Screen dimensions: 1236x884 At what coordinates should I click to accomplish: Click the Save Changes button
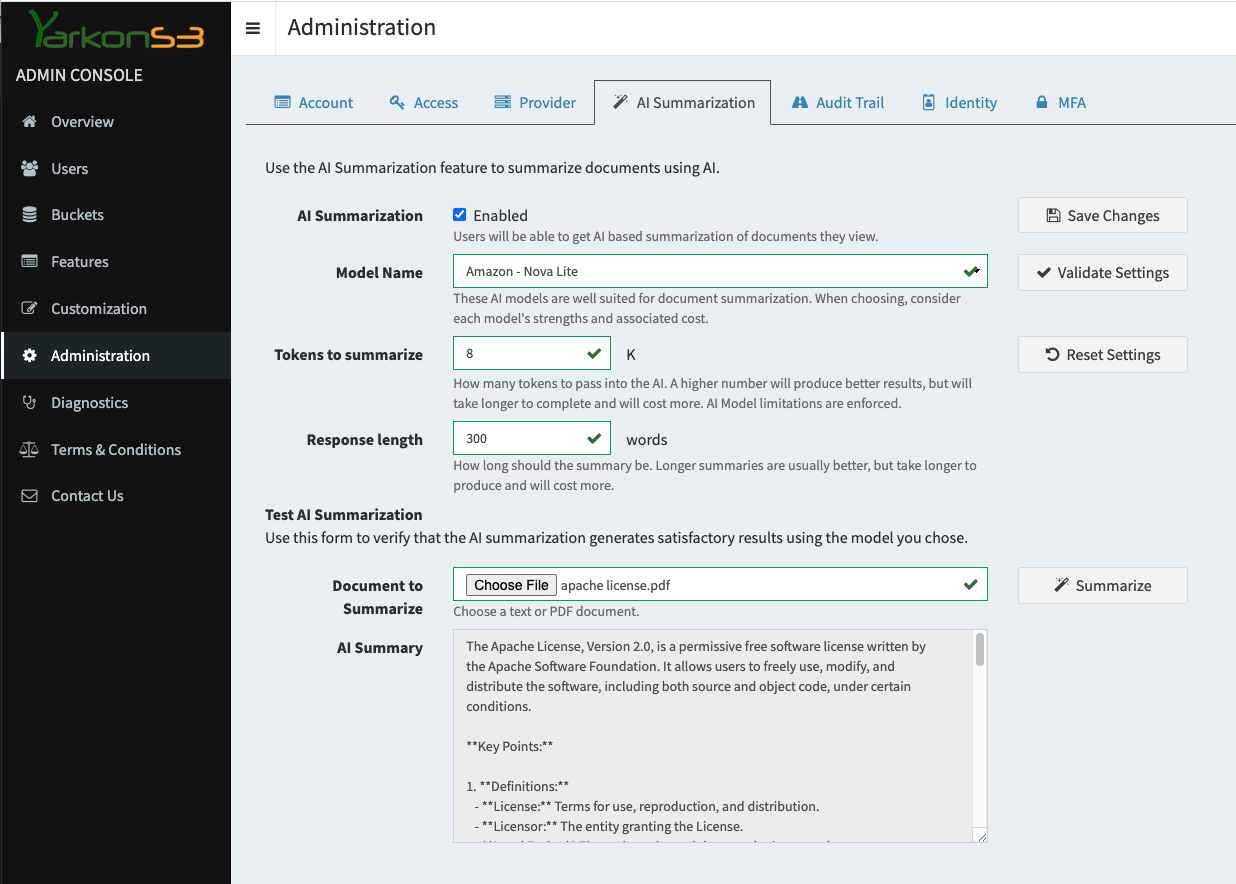(x=1102, y=216)
